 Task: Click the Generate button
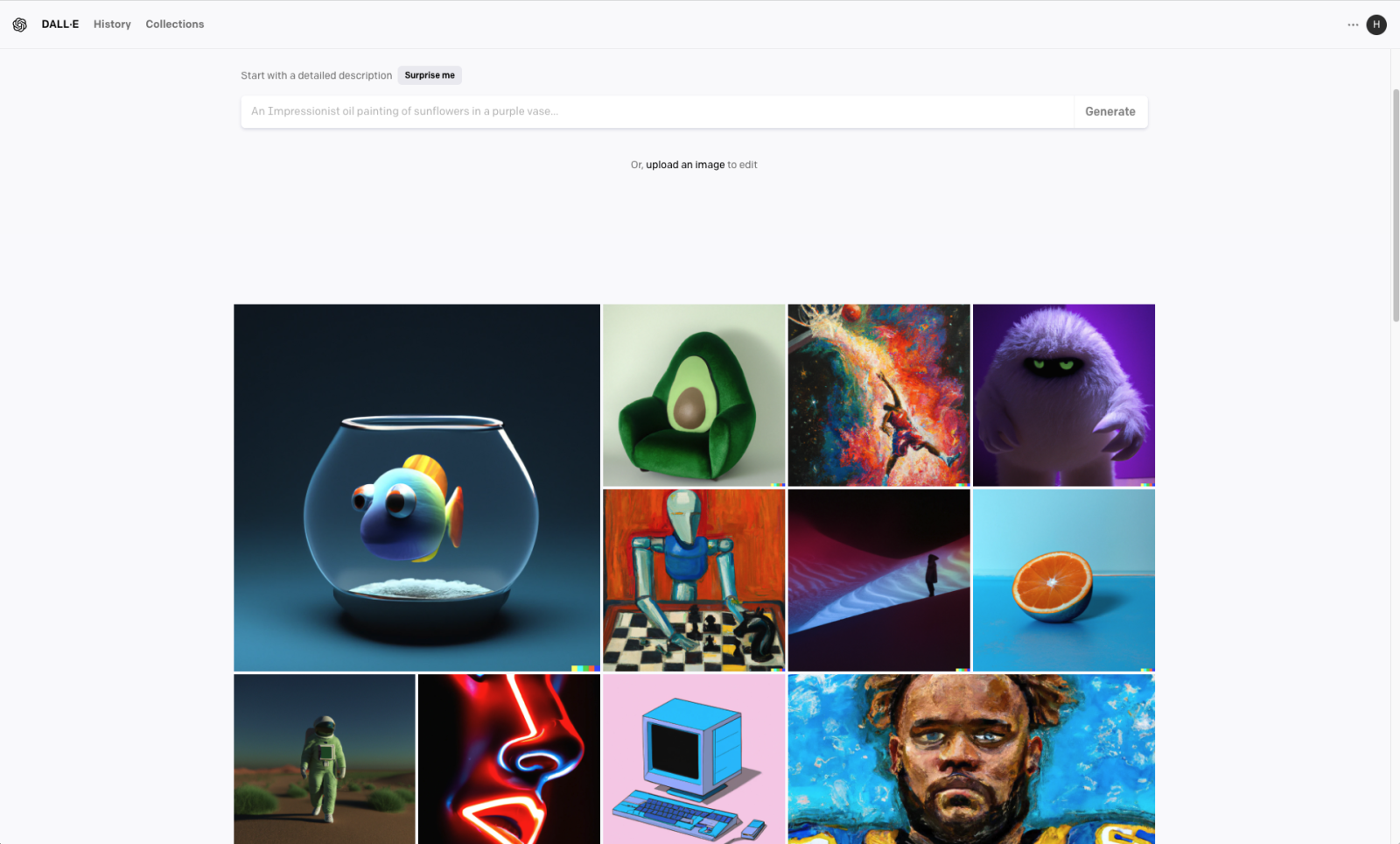click(x=1110, y=111)
